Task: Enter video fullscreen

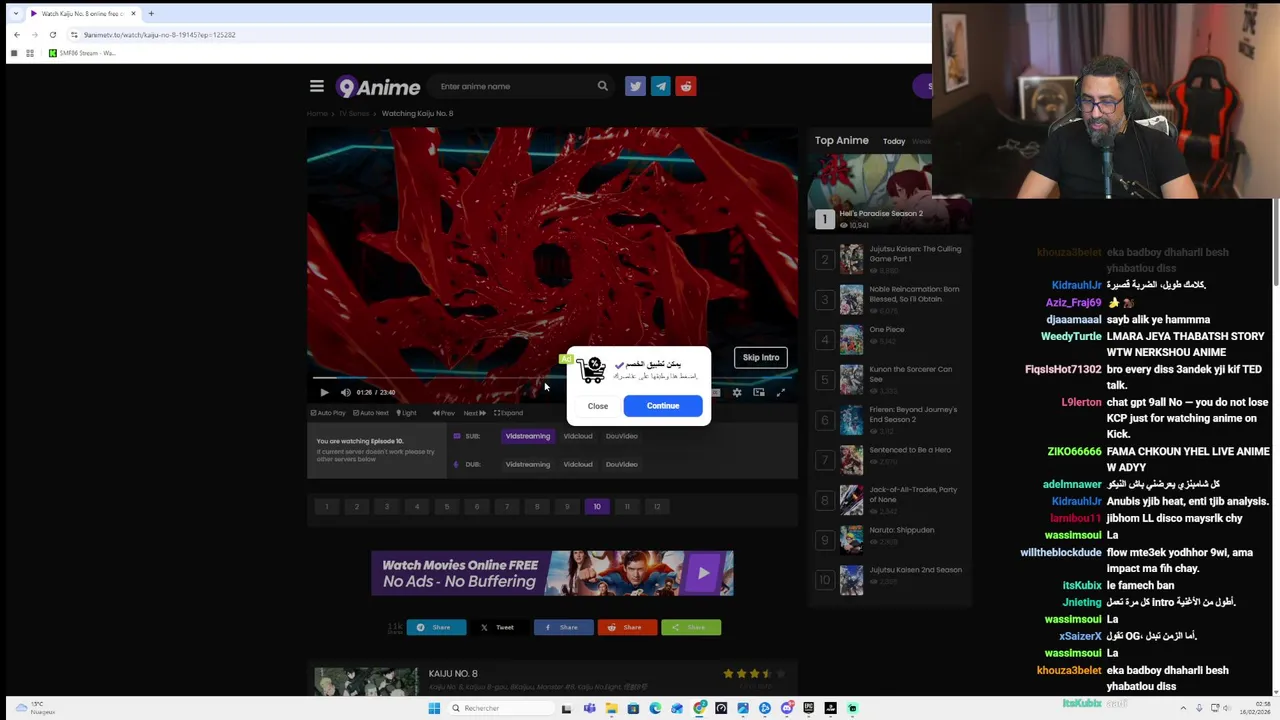Action: tap(781, 392)
